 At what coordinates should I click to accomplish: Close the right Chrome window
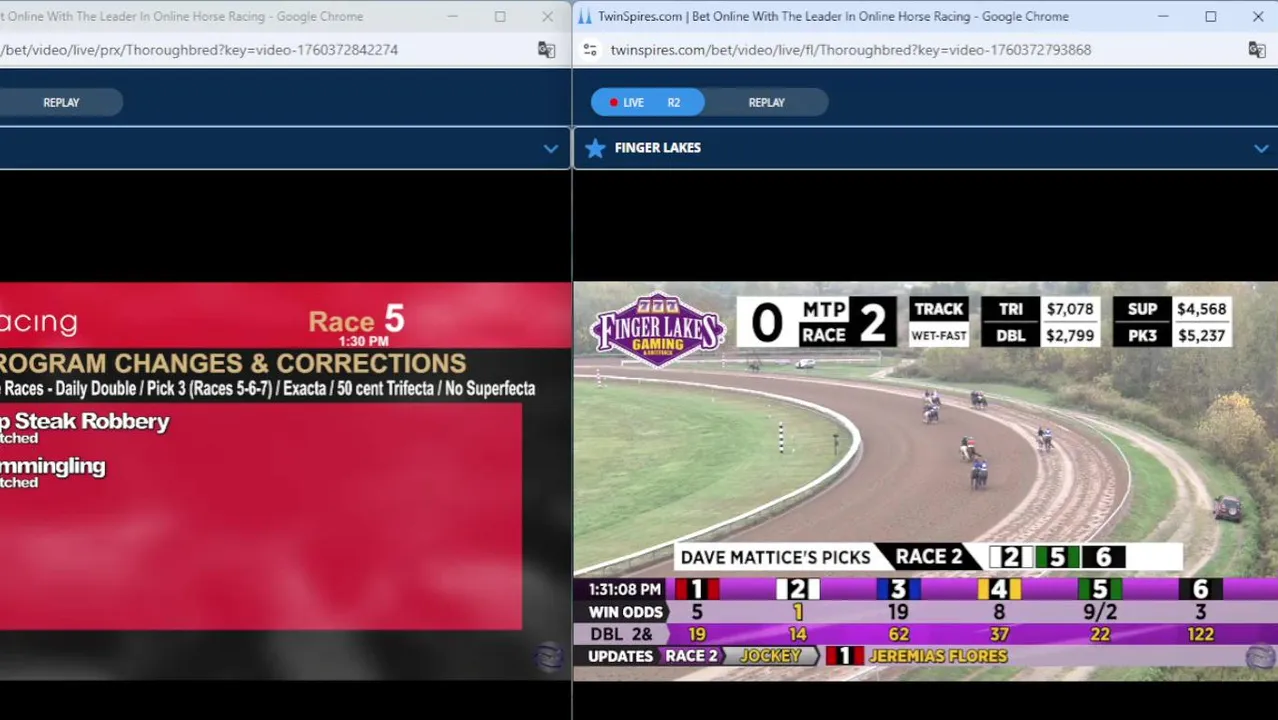pos(1257,16)
